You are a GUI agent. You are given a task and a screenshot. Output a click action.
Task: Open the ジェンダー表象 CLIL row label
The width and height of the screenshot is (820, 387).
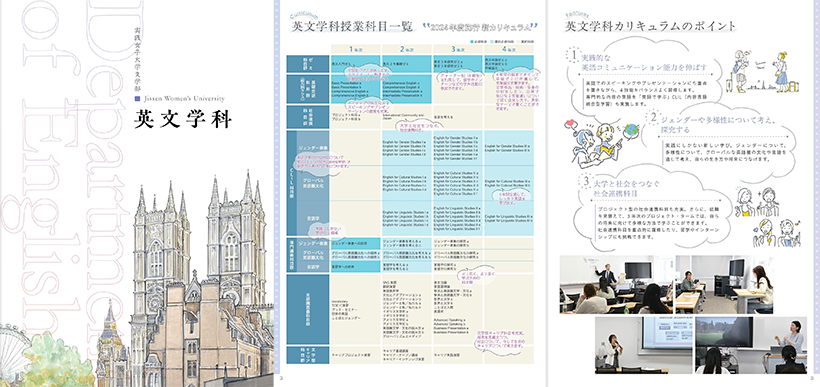coord(313,149)
